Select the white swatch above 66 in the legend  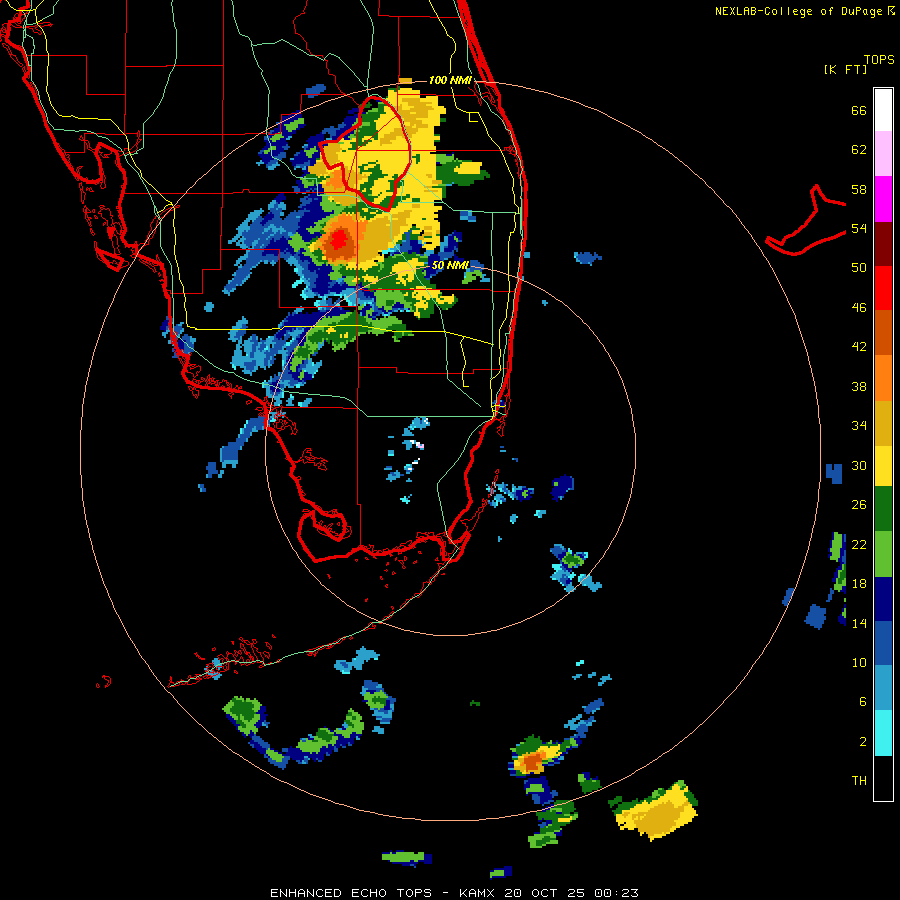pyautogui.click(x=883, y=110)
